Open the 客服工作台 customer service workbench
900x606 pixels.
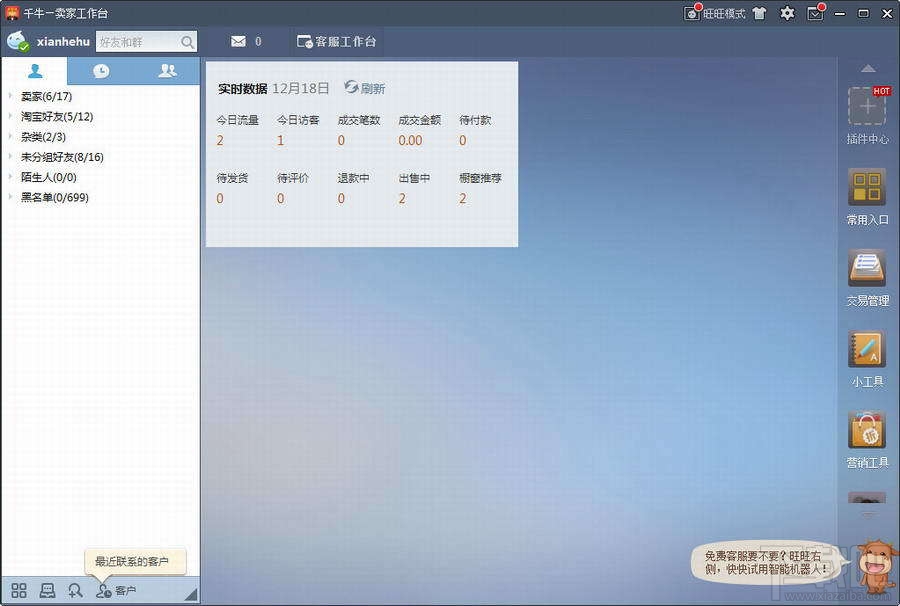pyautogui.click(x=334, y=41)
